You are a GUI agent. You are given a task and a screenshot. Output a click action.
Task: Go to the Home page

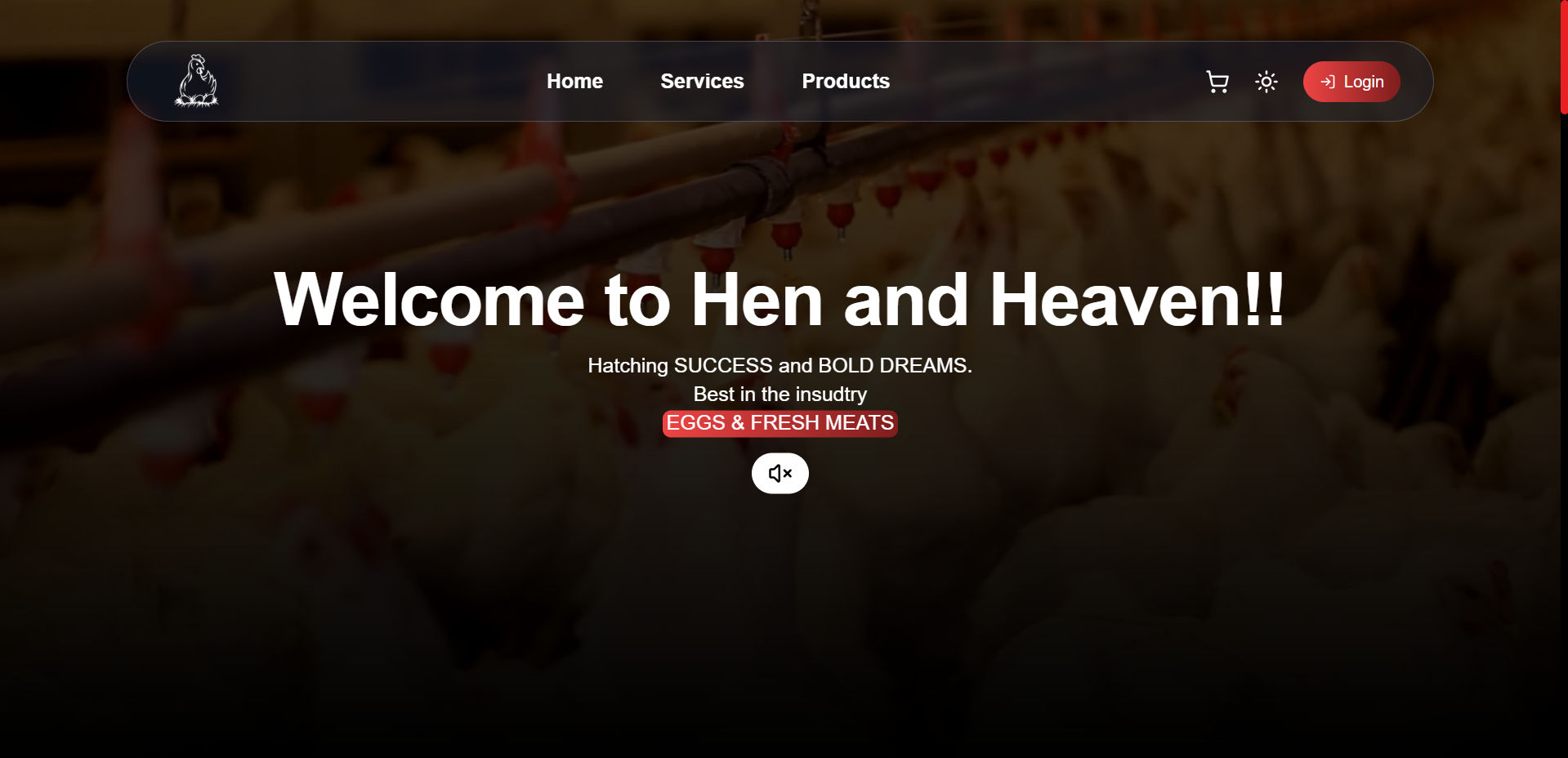click(x=574, y=81)
